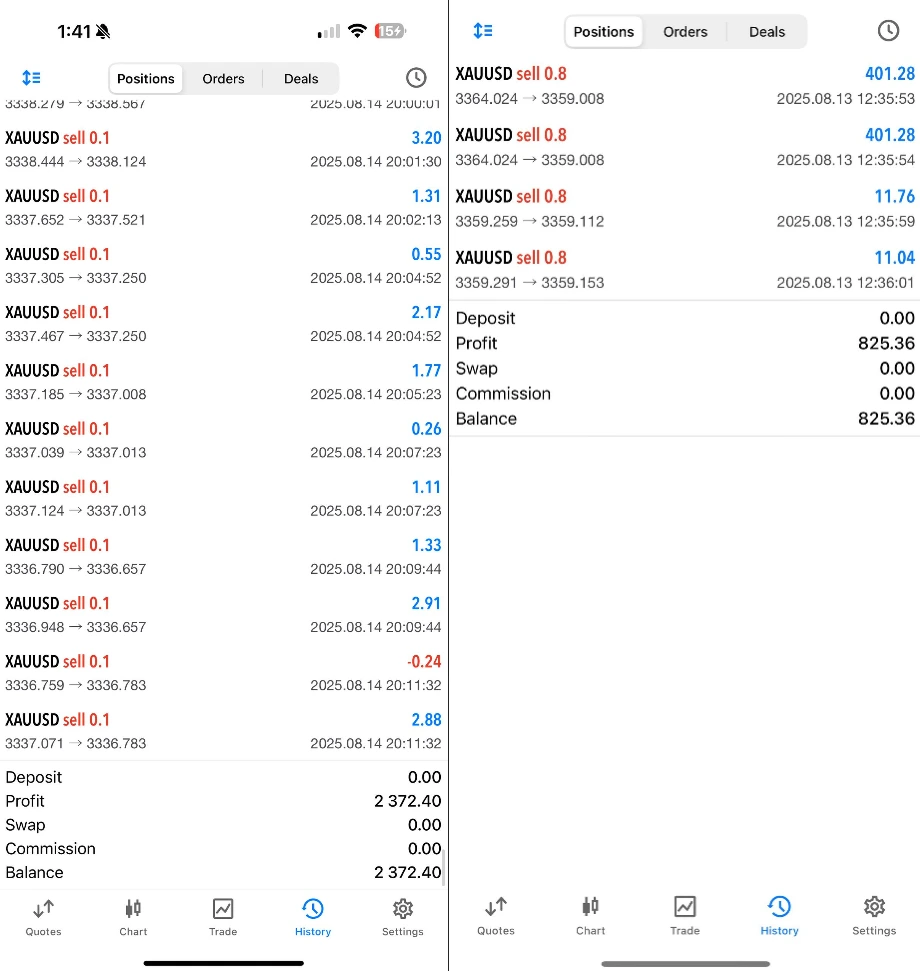Open Quotes in the right screen's bottom bar
This screenshot has width=920, height=971.
pyautogui.click(x=495, y=914)
